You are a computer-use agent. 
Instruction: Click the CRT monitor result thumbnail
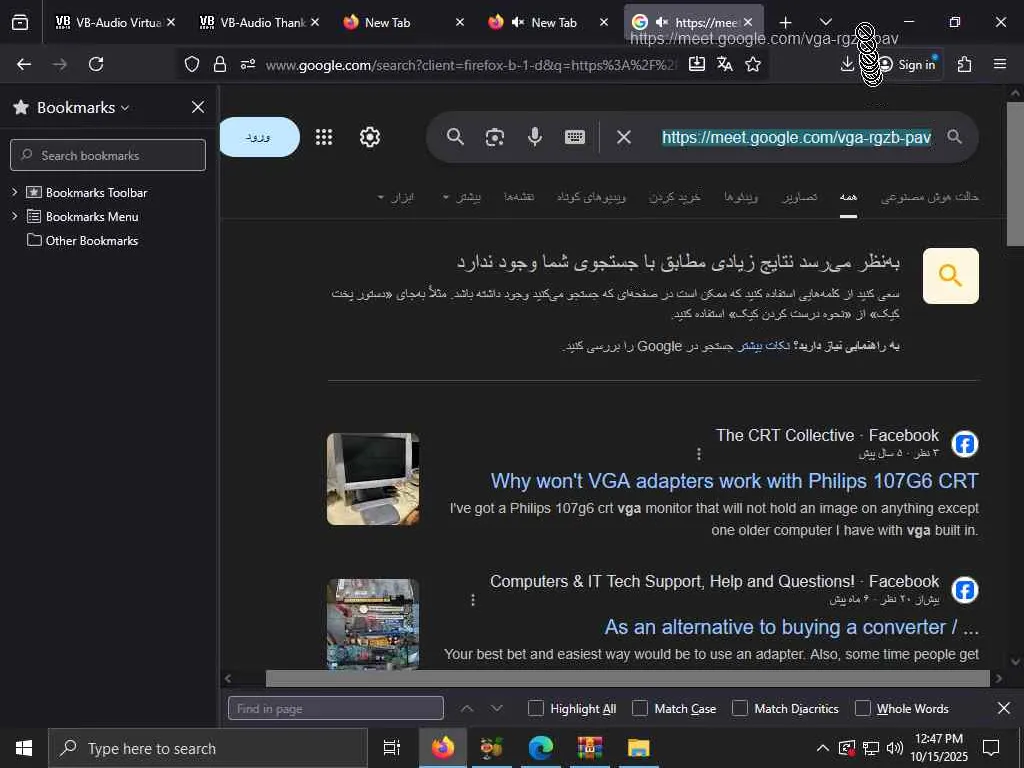pyautogui.click(x=373, y=479)
